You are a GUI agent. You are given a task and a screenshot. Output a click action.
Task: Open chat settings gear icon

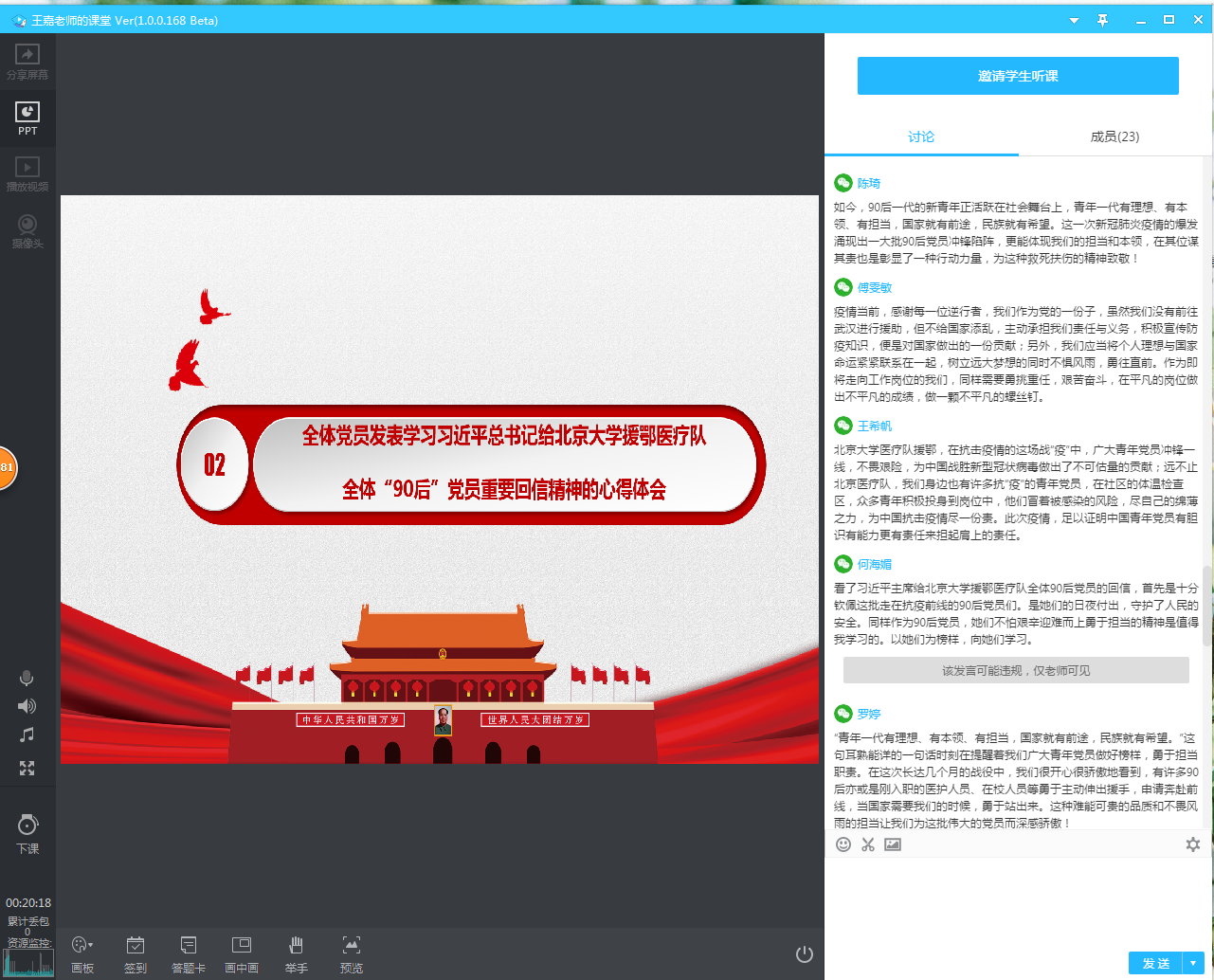(1193, 844)
